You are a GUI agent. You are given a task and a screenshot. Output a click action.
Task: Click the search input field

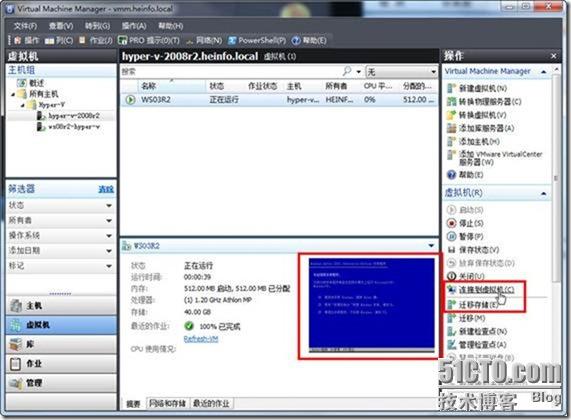(231, 72)
